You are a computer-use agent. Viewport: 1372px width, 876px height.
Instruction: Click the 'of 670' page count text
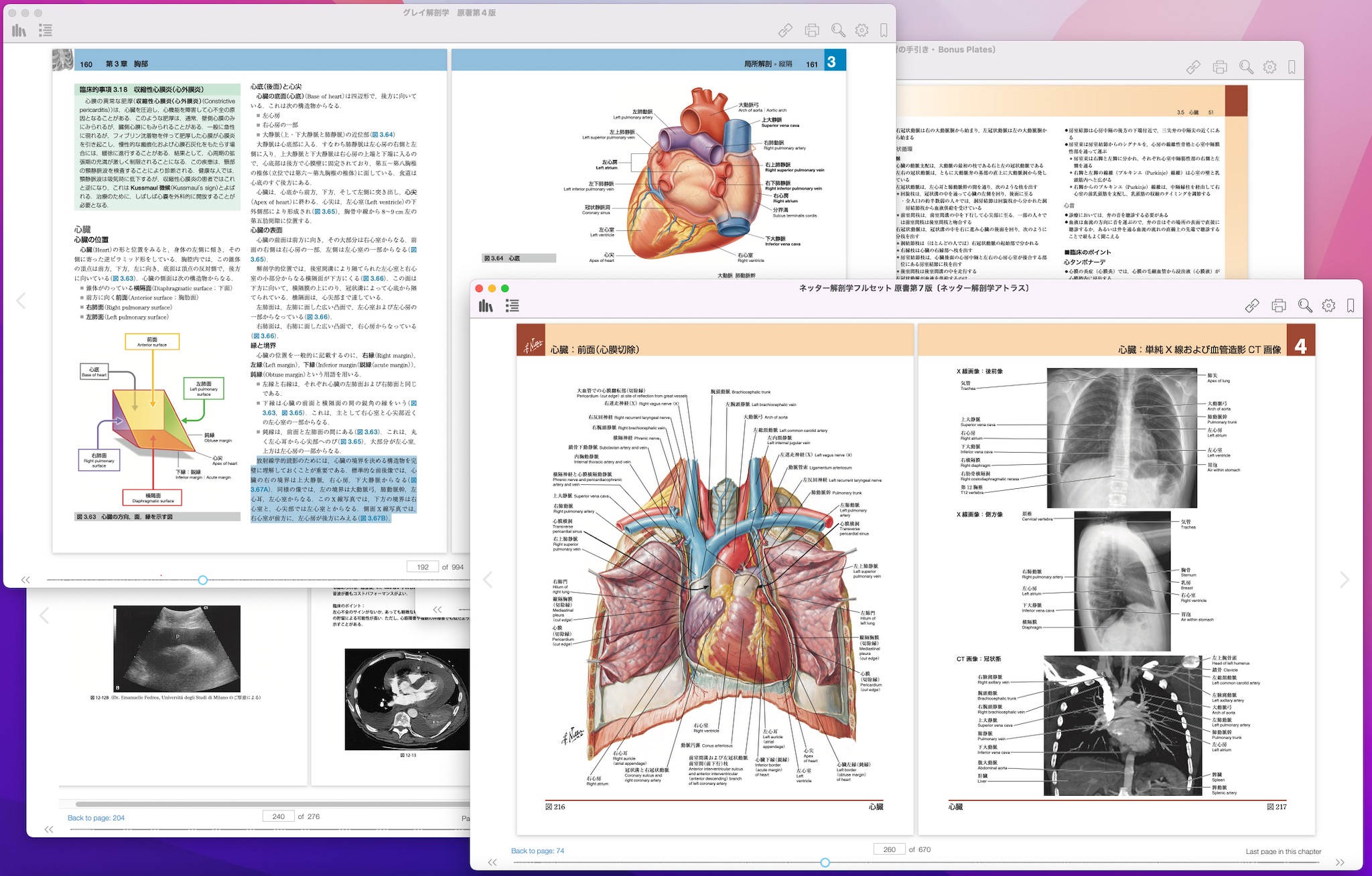click(x=920, y=849)
